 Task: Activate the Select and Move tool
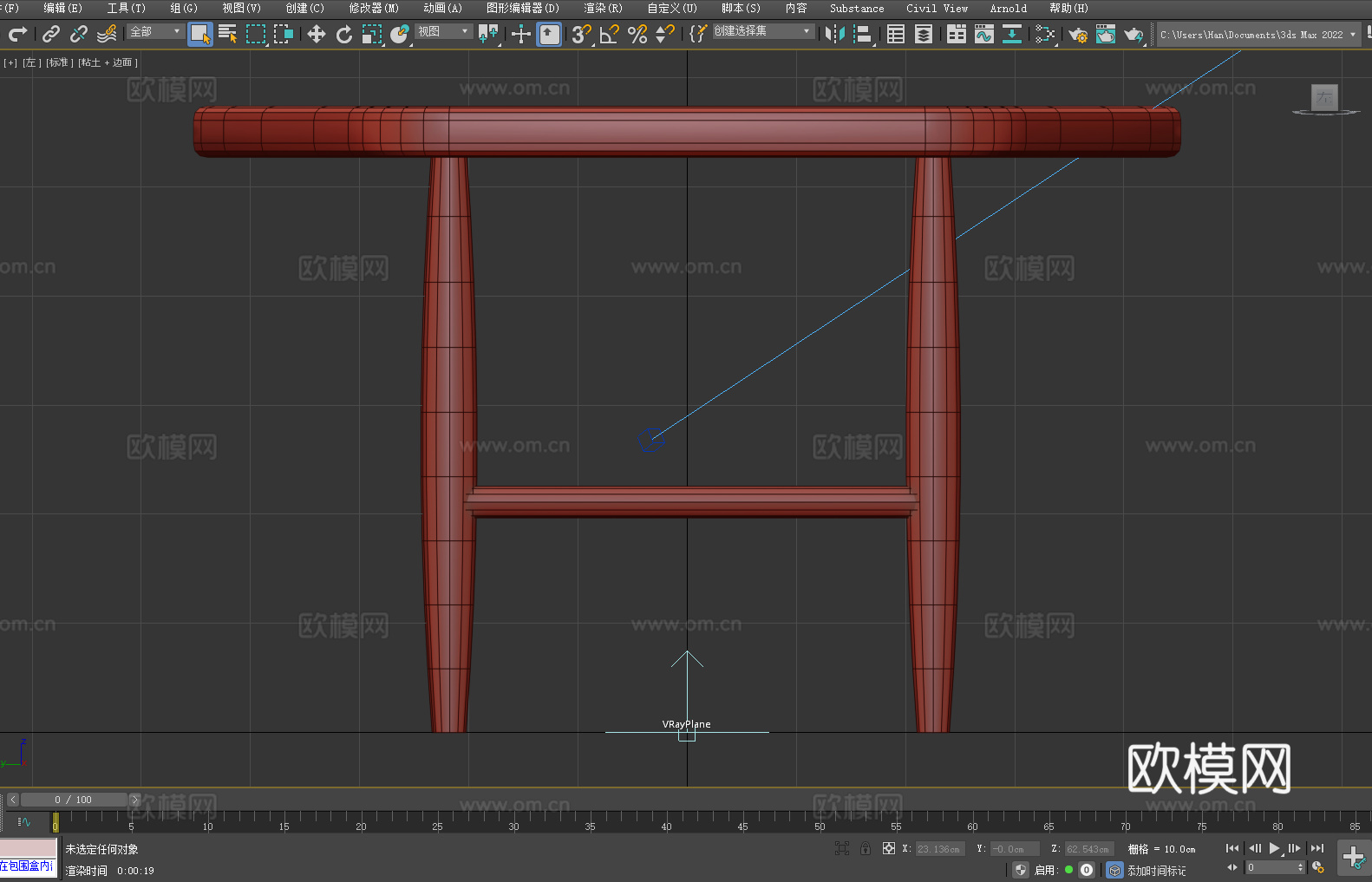click(x=317, y=34)
